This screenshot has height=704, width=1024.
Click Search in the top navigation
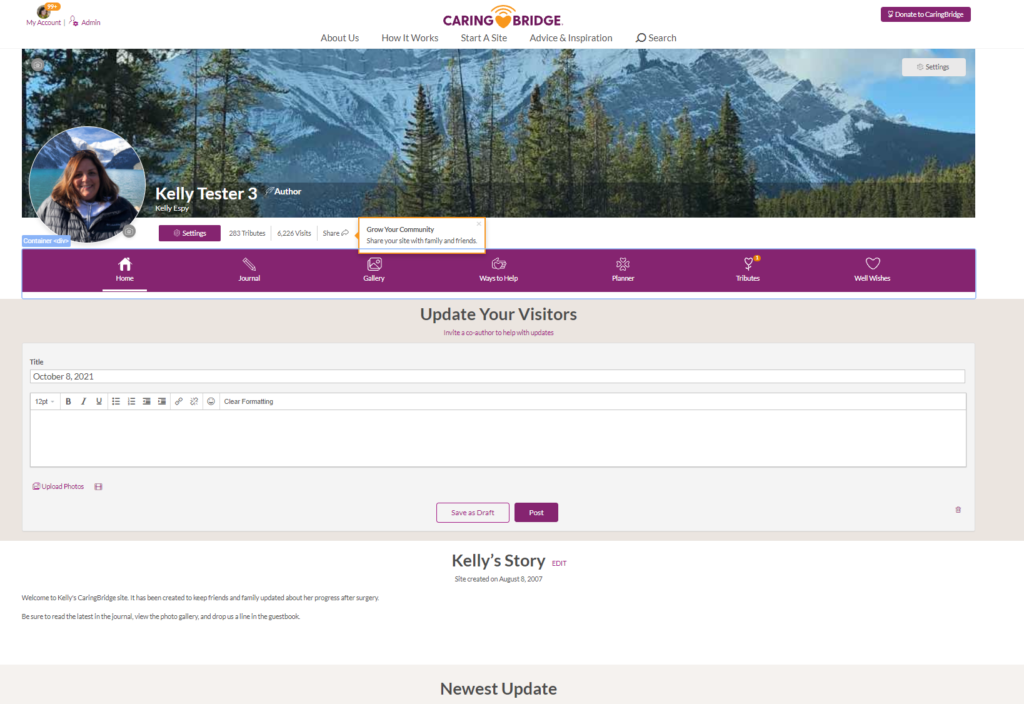point(656,38)
